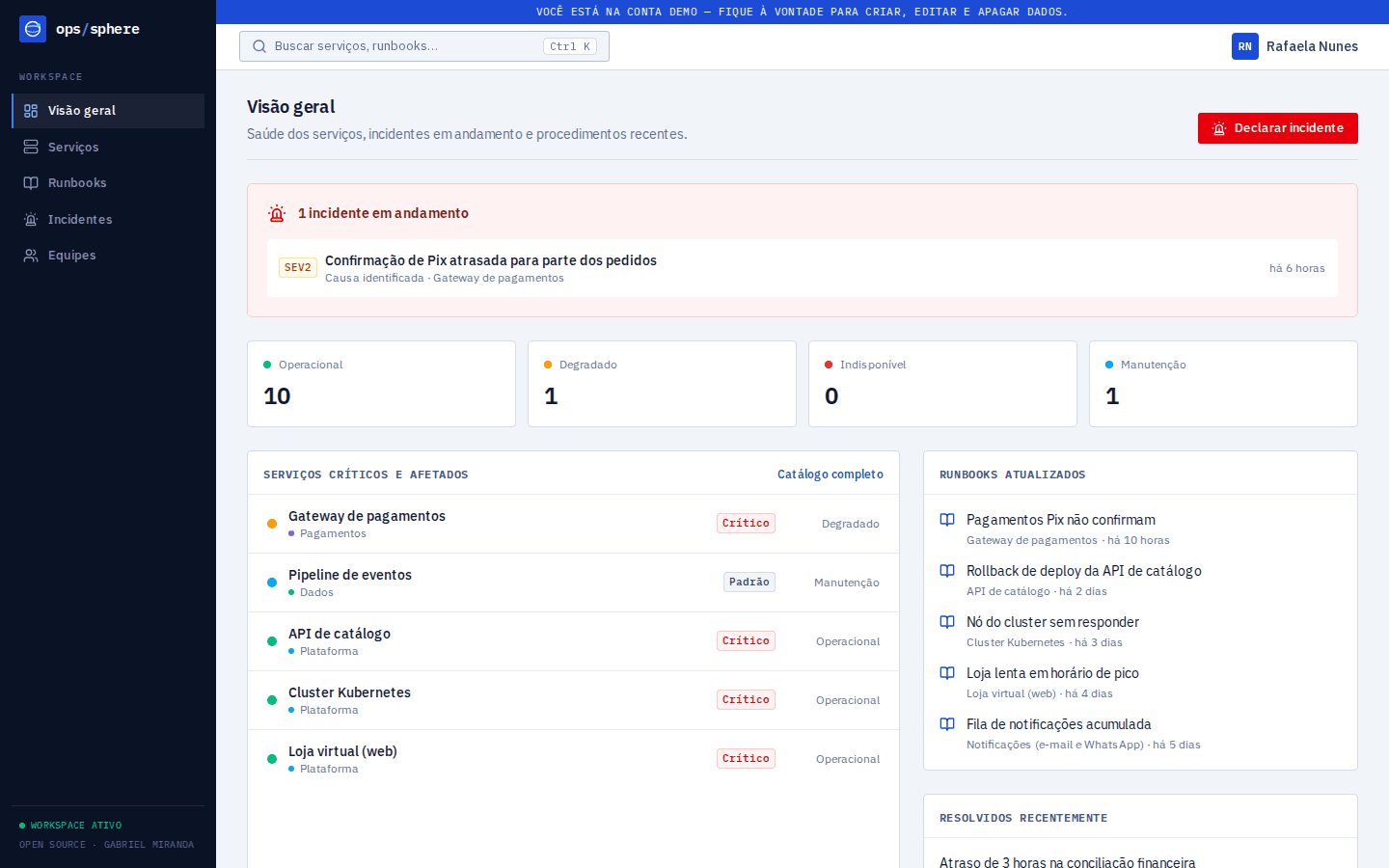The image size is (1389, 868).
Task: Open the Equipes section
Action: click(x=108, y=256)
